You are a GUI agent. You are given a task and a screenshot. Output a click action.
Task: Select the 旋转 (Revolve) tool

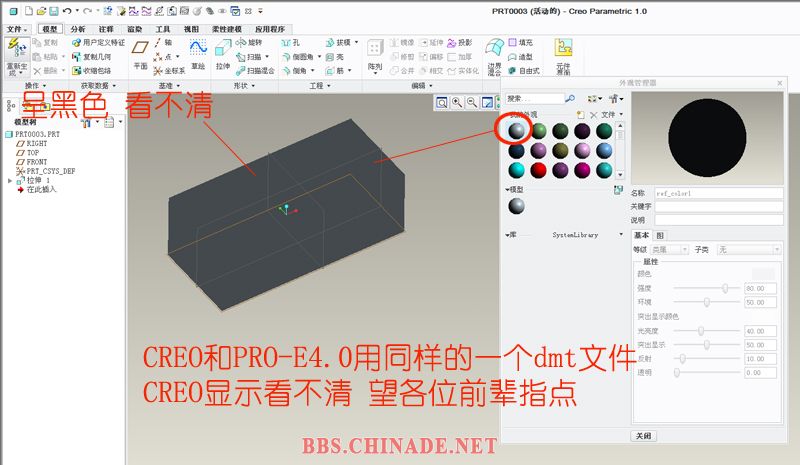[x=249, y=42]
